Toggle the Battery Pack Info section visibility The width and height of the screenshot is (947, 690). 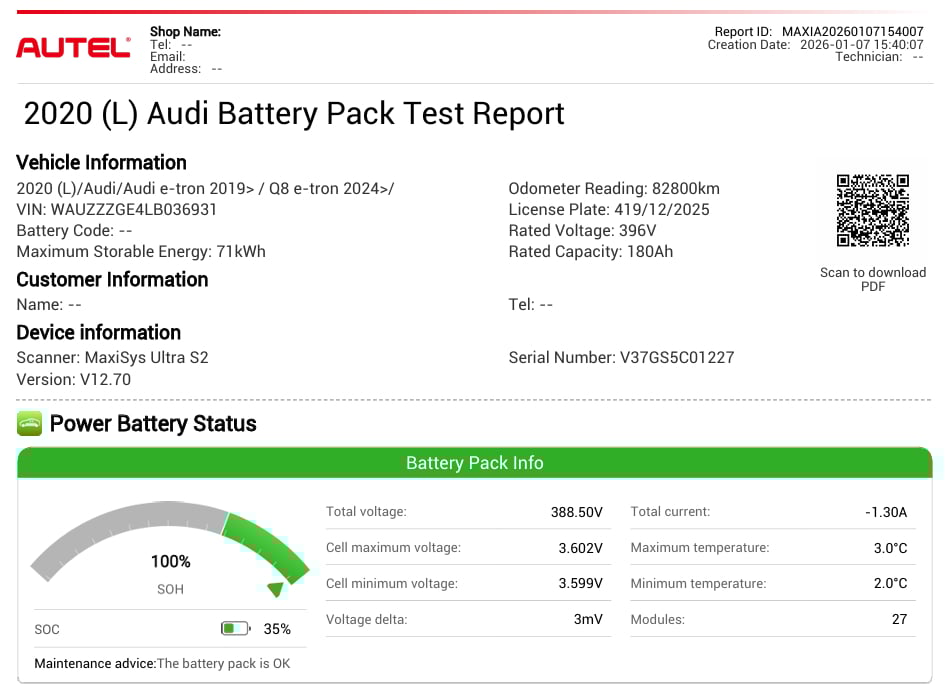(474, 463)
